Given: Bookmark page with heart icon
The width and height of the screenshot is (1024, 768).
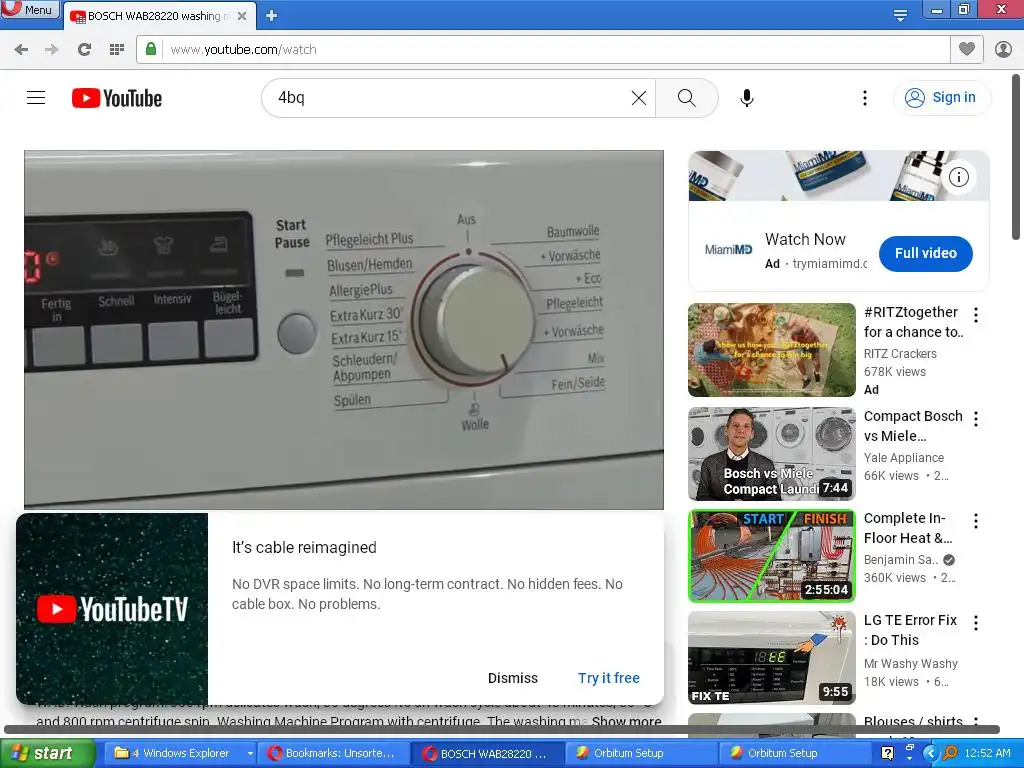Looking at the screenshot, I should pyautogui.click(x=967, y=50).
